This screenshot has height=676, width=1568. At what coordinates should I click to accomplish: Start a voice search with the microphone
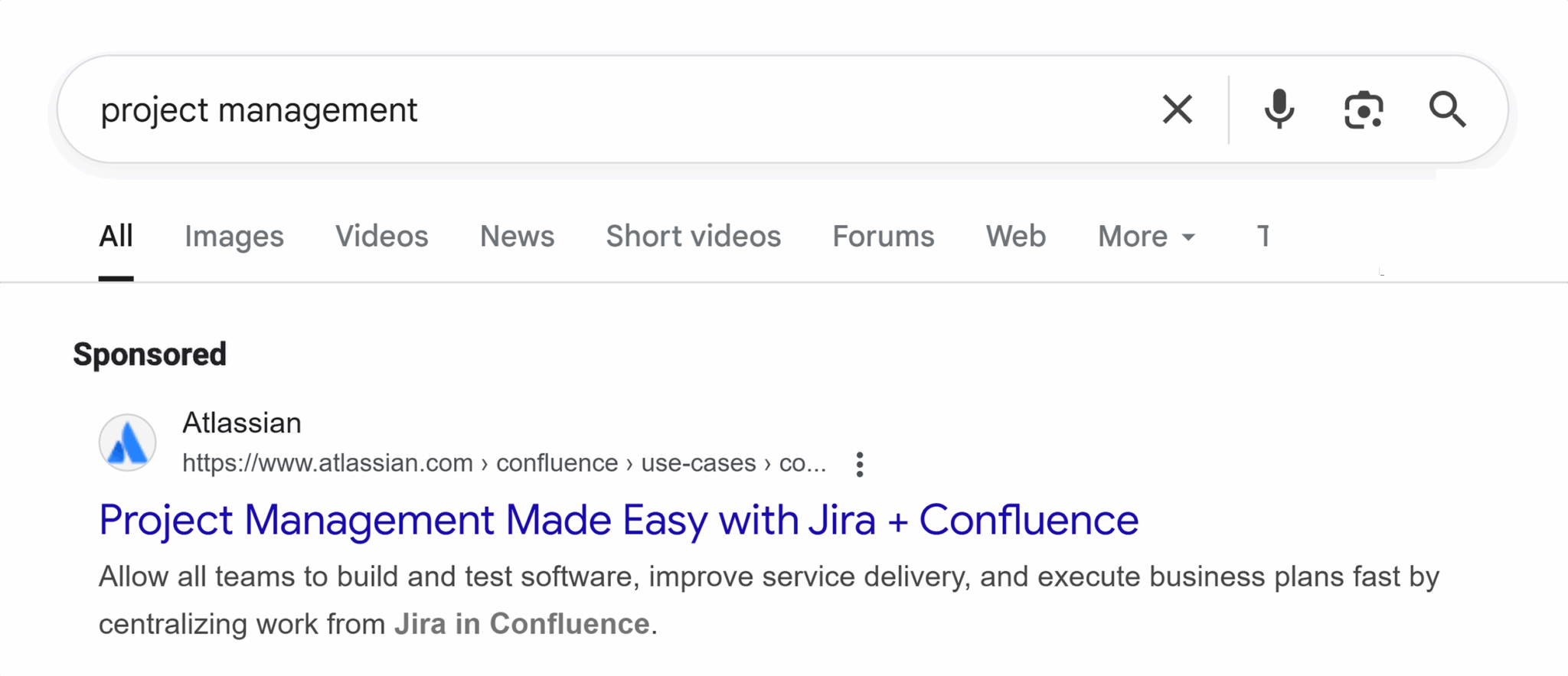point(1279,109)
